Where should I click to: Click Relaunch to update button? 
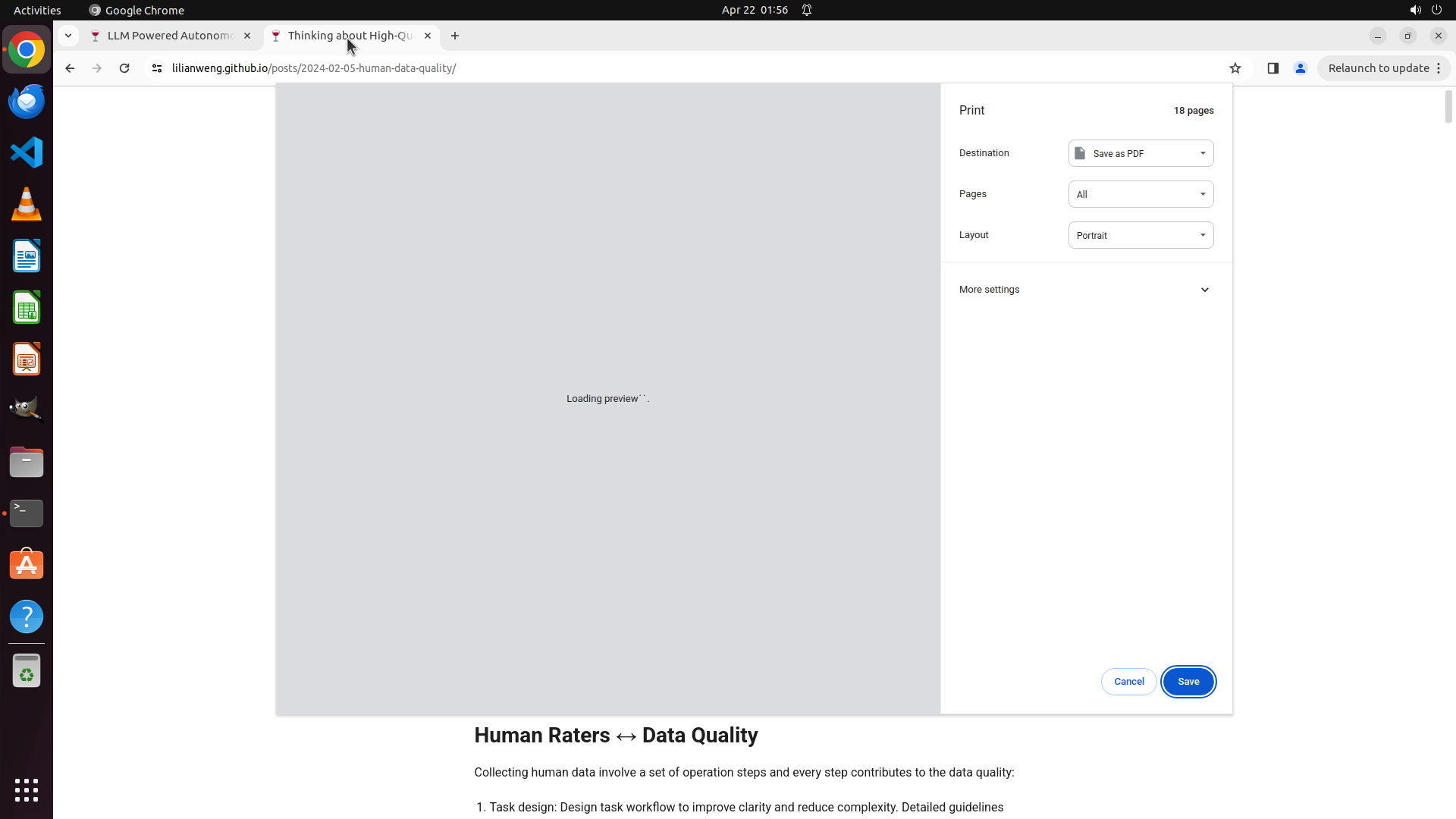tap(1378, 68)
